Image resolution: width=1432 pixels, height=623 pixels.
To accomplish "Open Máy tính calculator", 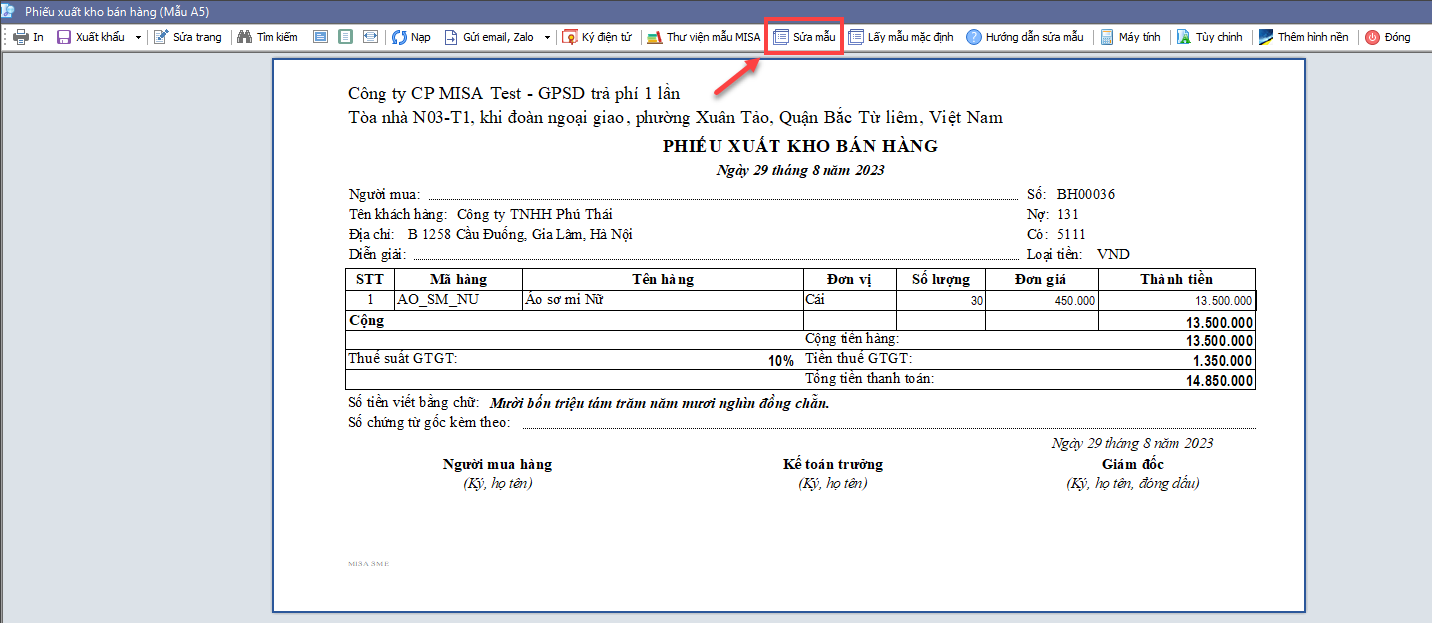I will (x=1130, y=37).
